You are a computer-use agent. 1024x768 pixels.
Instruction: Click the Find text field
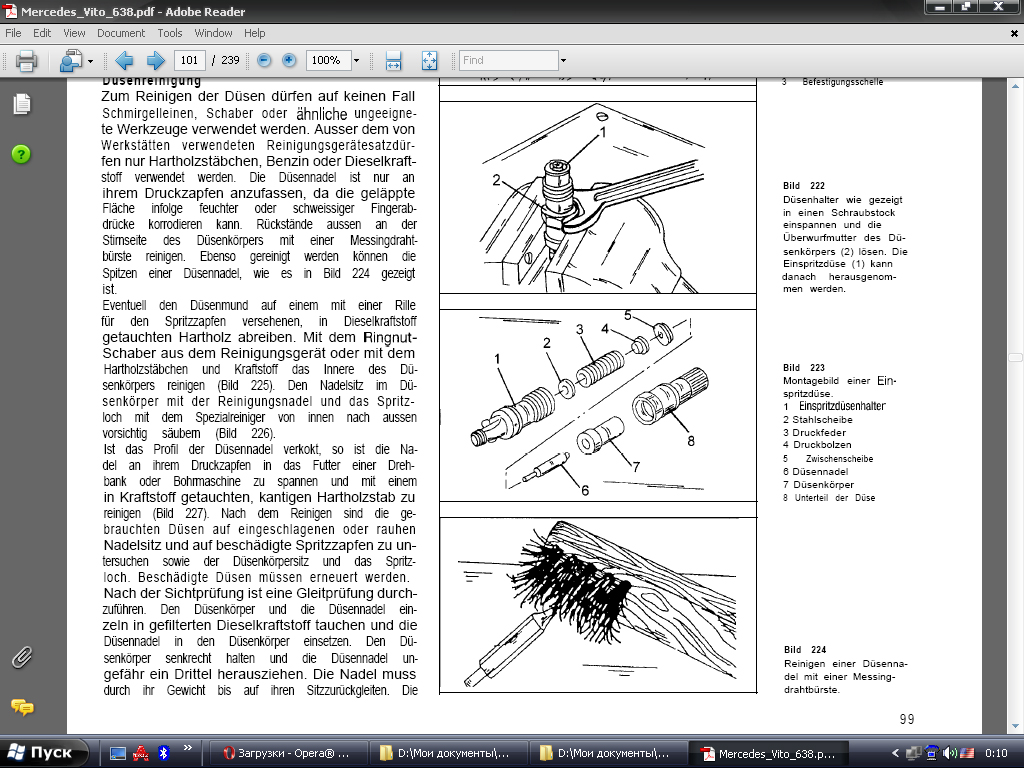click(x=509, y=61)
